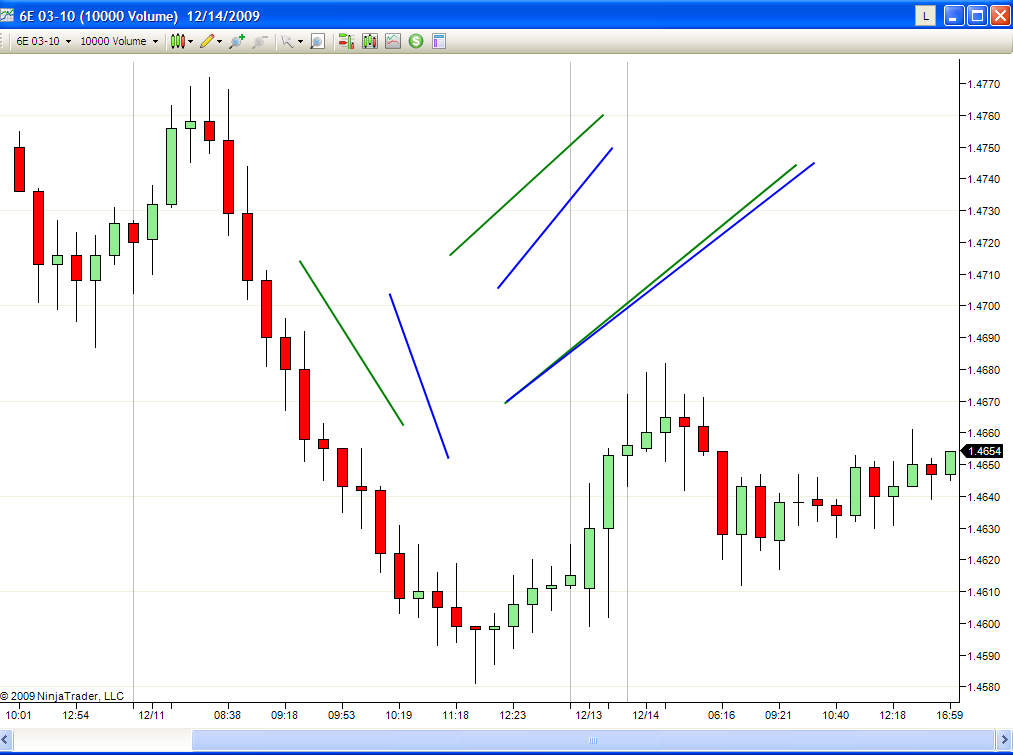Select the pencil drawing tools icon
1013x755 pixels.
pos(207,41)
